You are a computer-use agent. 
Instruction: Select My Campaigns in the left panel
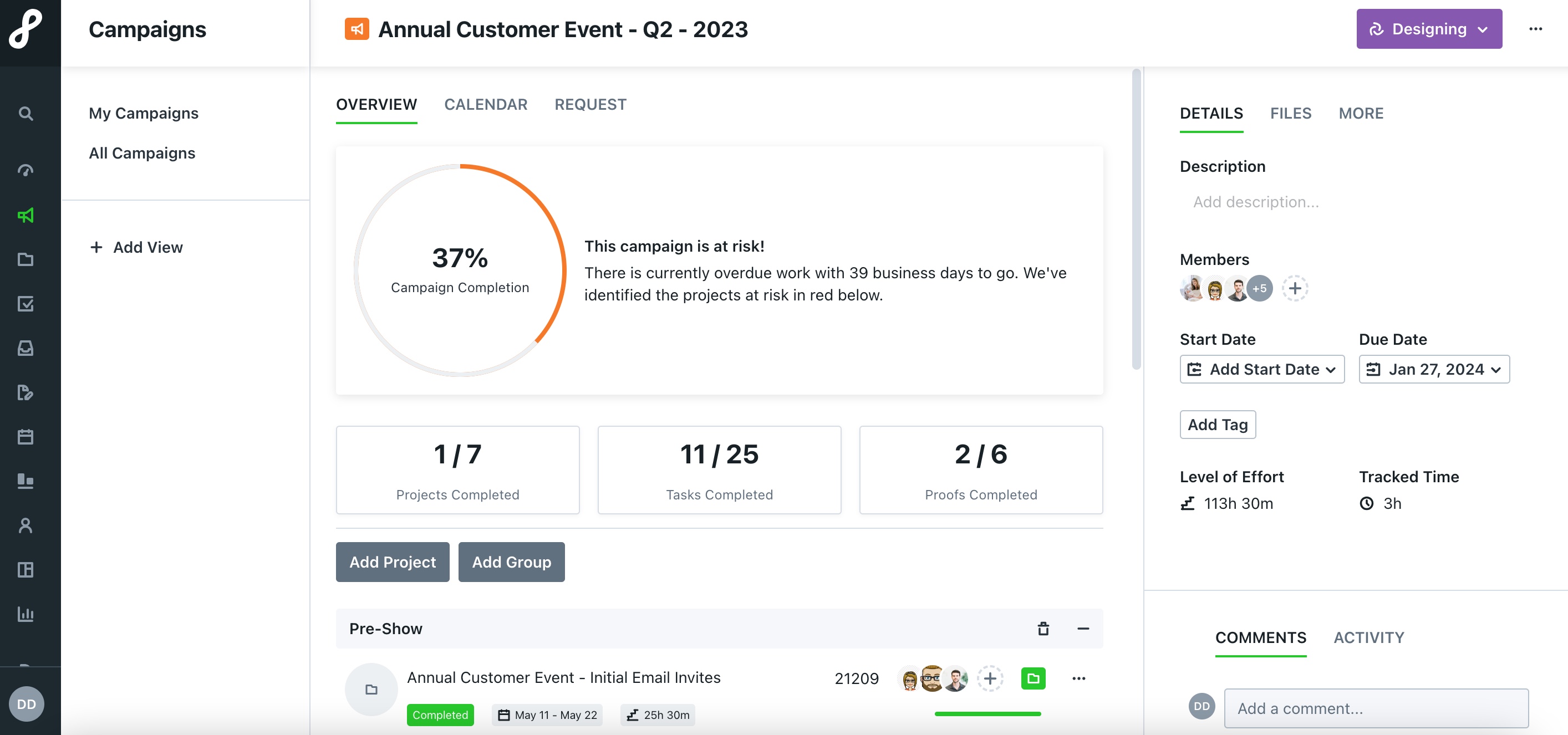[x=143, y=113]
